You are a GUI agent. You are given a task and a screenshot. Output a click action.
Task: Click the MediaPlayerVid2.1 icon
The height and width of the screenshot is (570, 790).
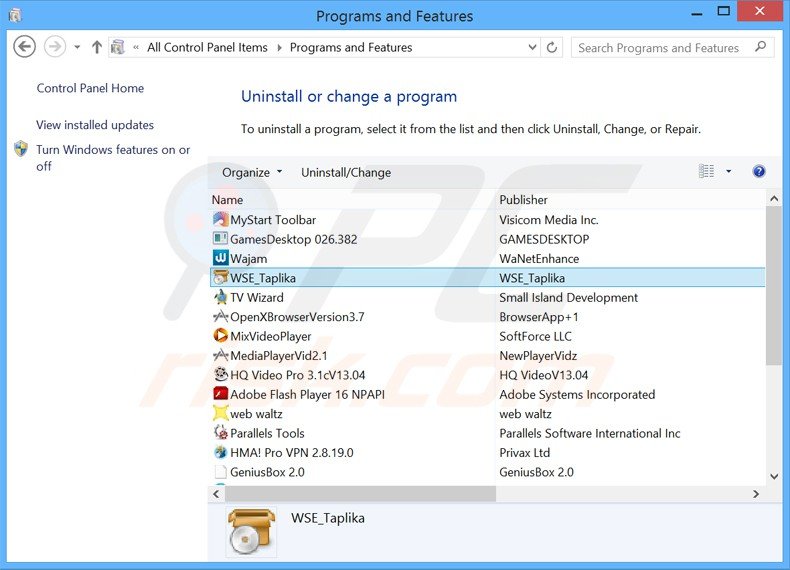click(x=220, y=355)
